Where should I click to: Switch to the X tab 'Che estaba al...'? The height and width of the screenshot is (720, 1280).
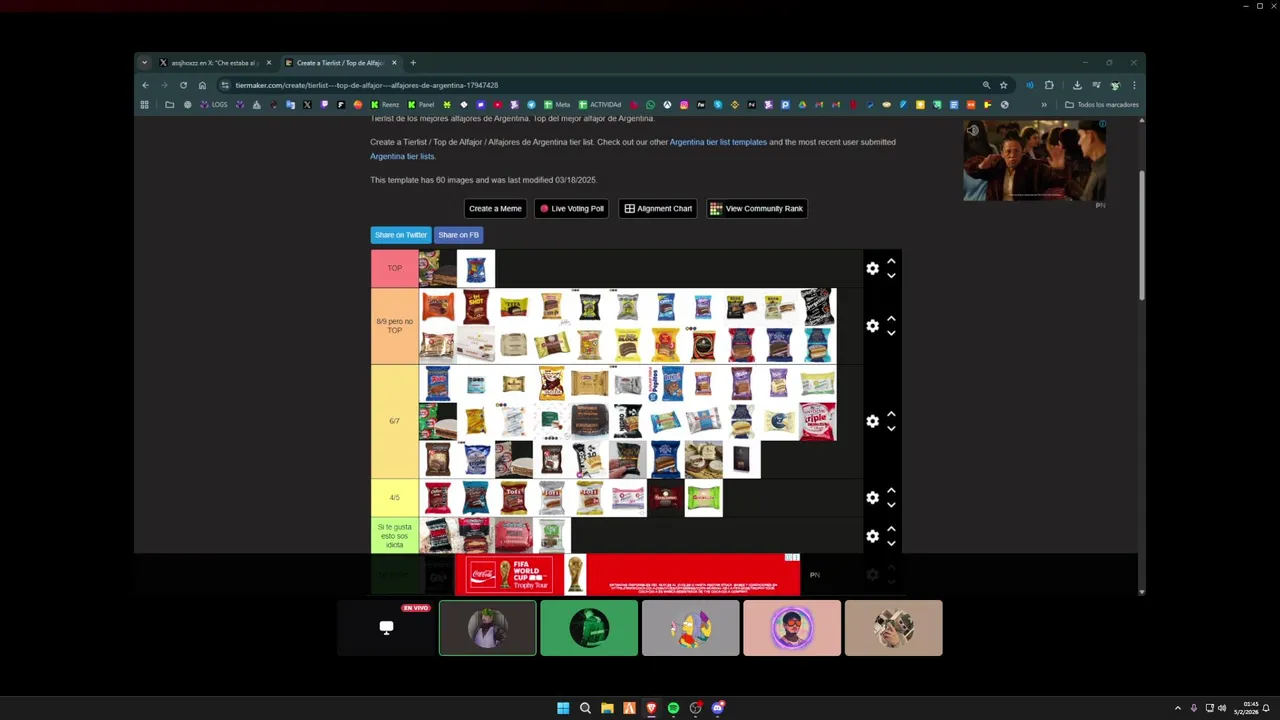[215, 63]
